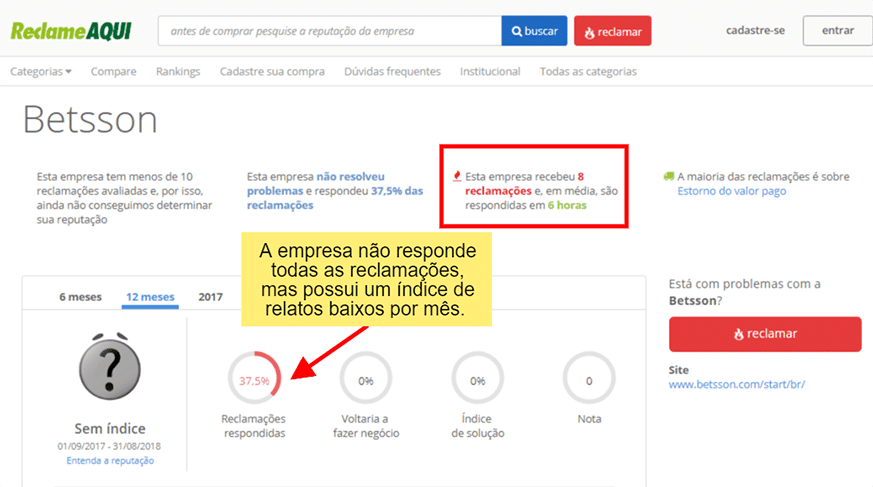The width and height of the screenshot is (873, 487).
Task: Open the Estorno do valor pago link
Action: pos(732,191)
